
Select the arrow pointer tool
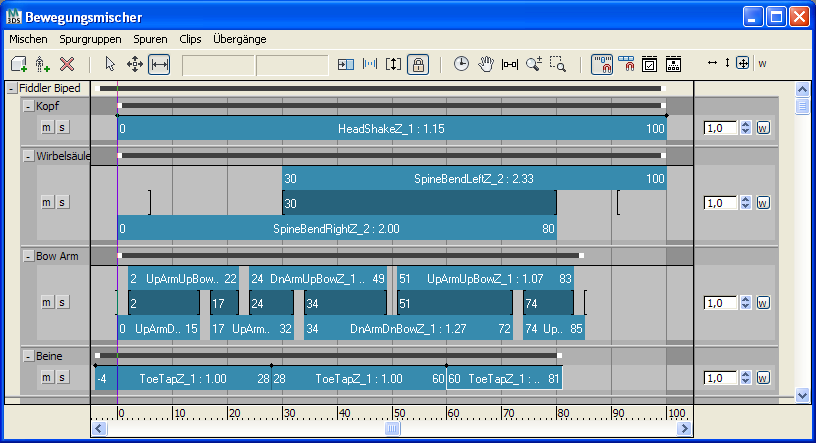point(110,65)
